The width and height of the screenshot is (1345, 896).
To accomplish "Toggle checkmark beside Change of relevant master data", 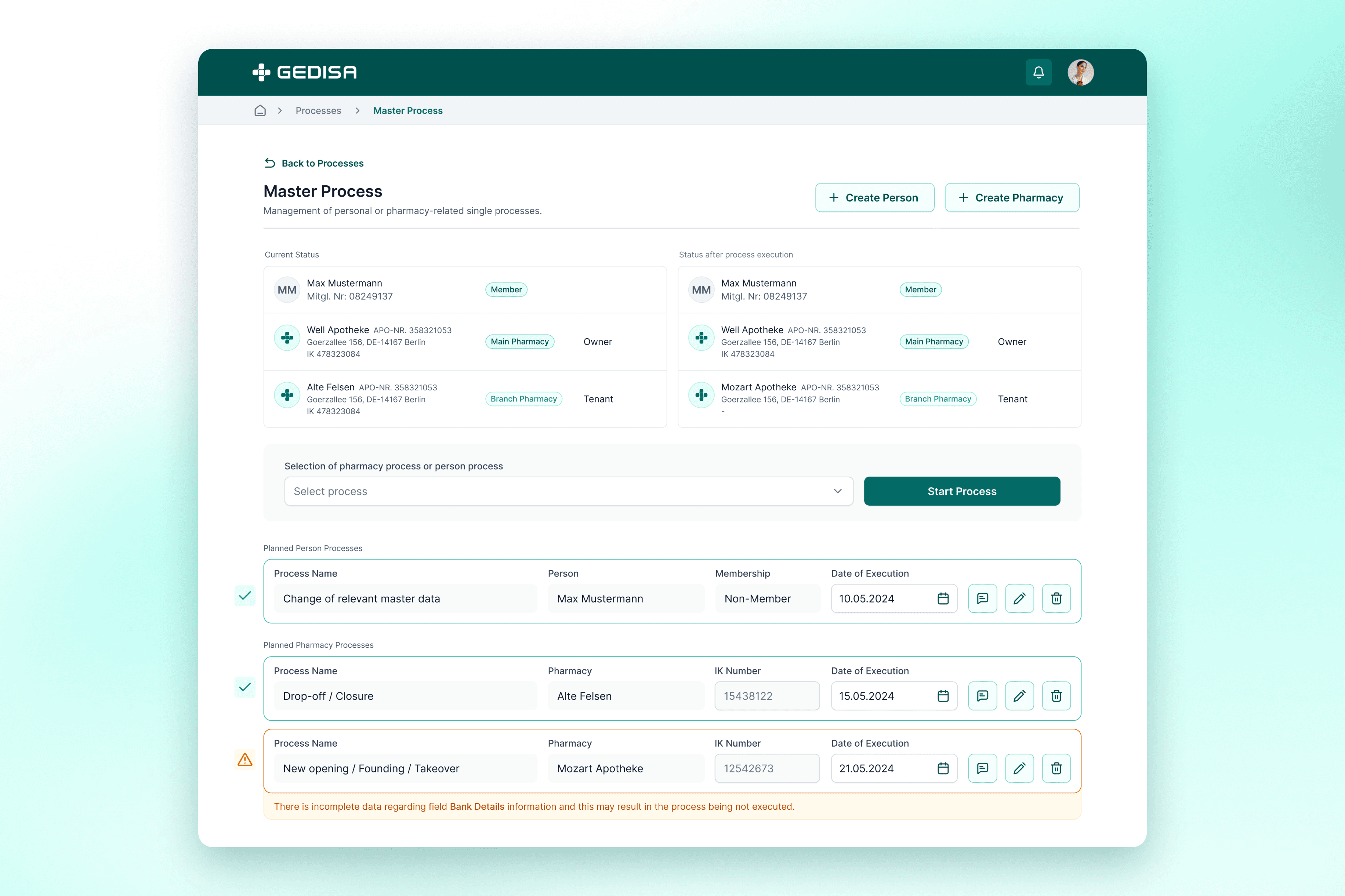I will click(245, 595).
